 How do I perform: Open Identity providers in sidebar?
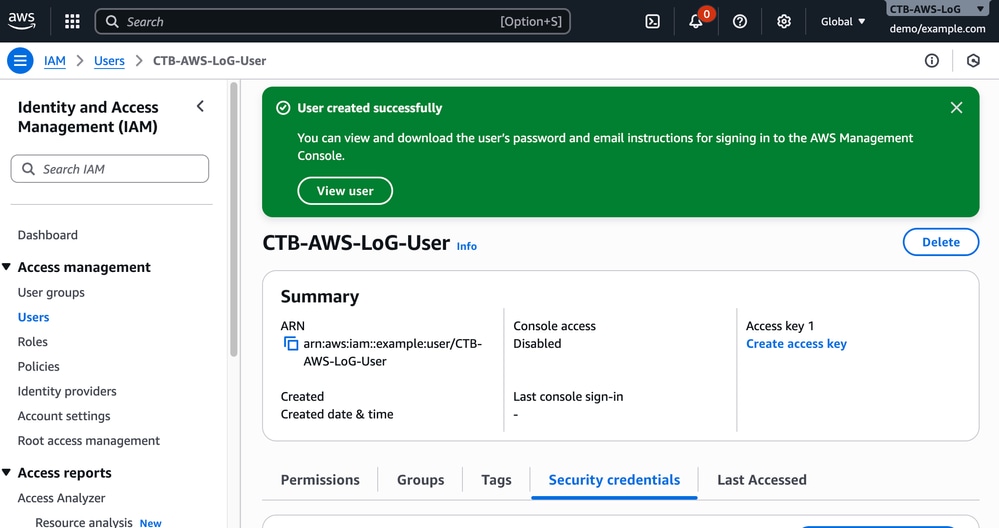tap(67, 391)
